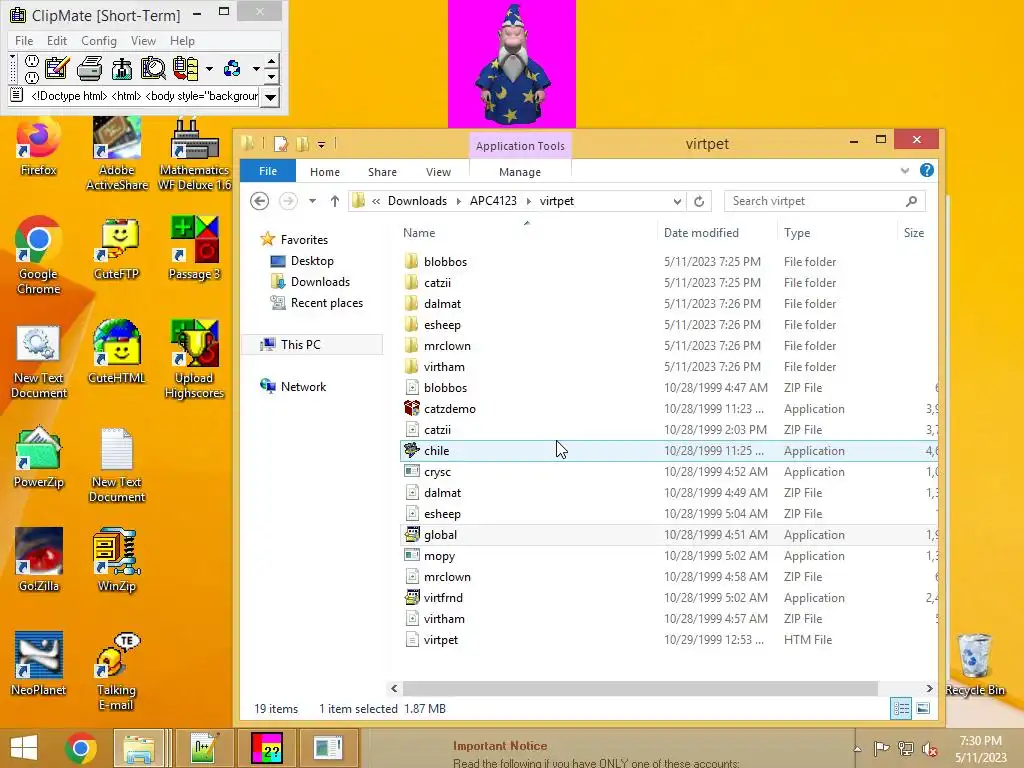Click the ClipMate blue recycle icon
The height and width of the screenshot is (768, 1024).
pyautogui.click(x=232, y=69)
